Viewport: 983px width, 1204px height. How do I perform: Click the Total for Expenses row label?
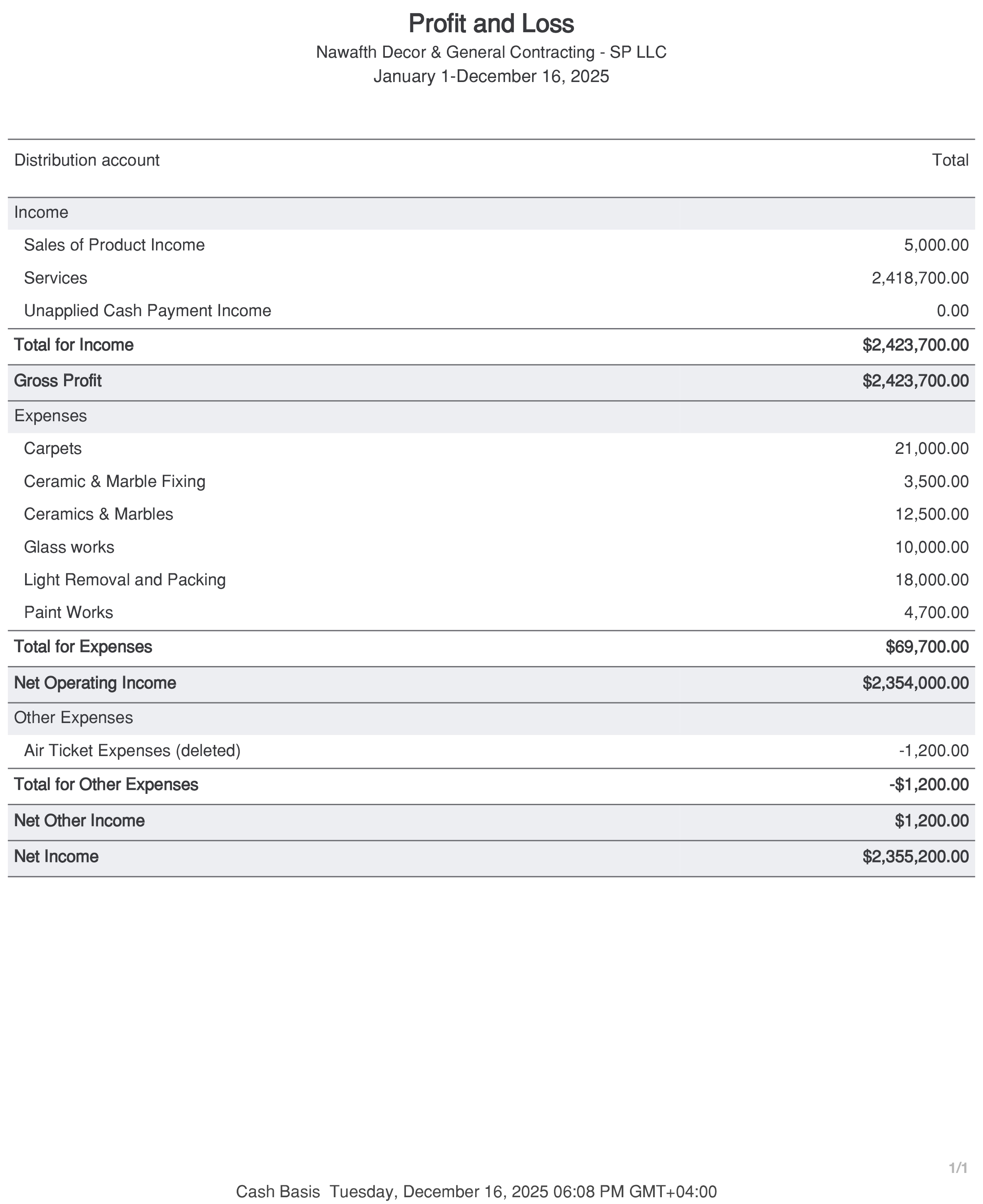coord(83,647)
